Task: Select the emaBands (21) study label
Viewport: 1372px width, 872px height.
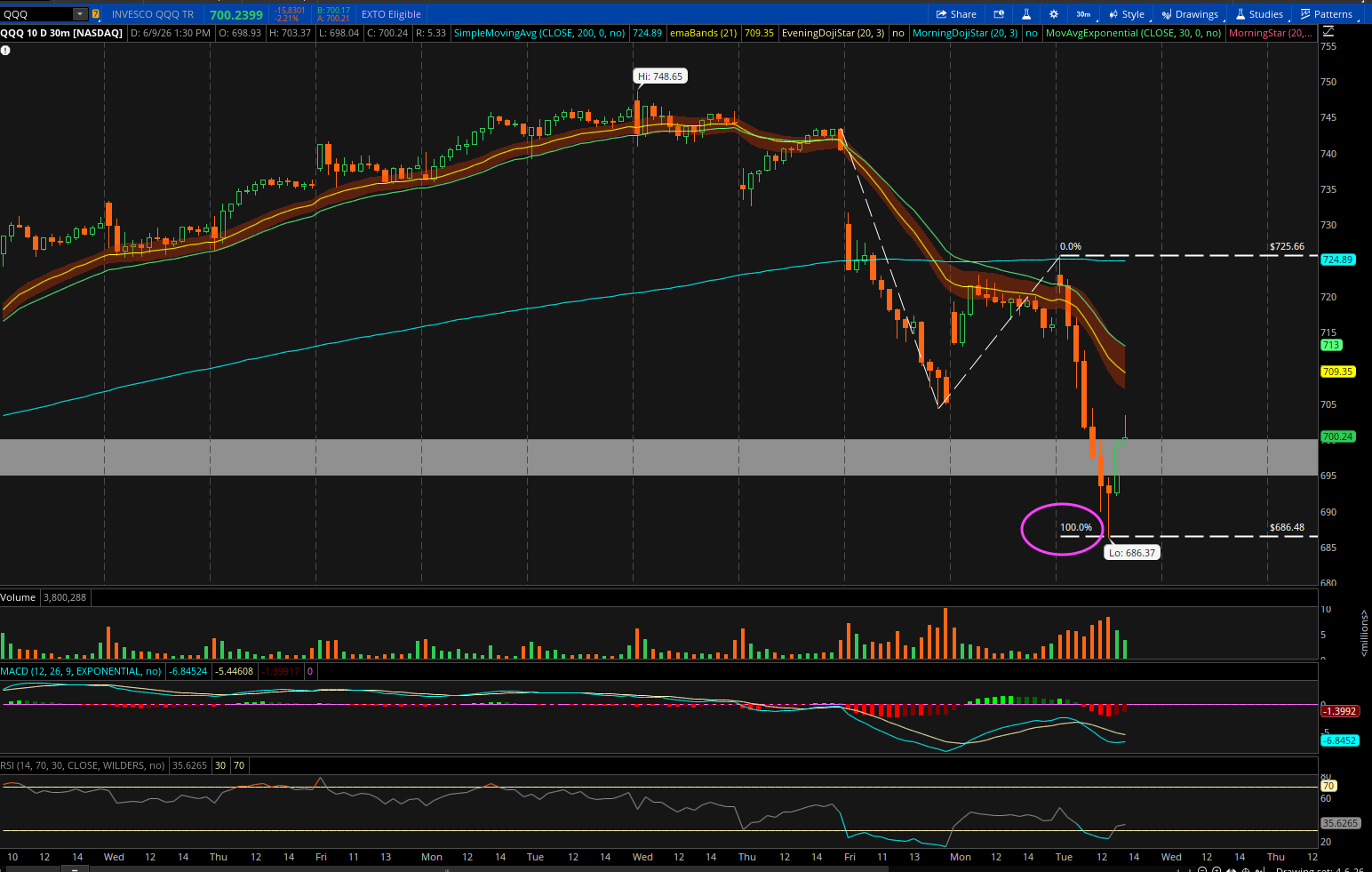Action: pos(704,33)
